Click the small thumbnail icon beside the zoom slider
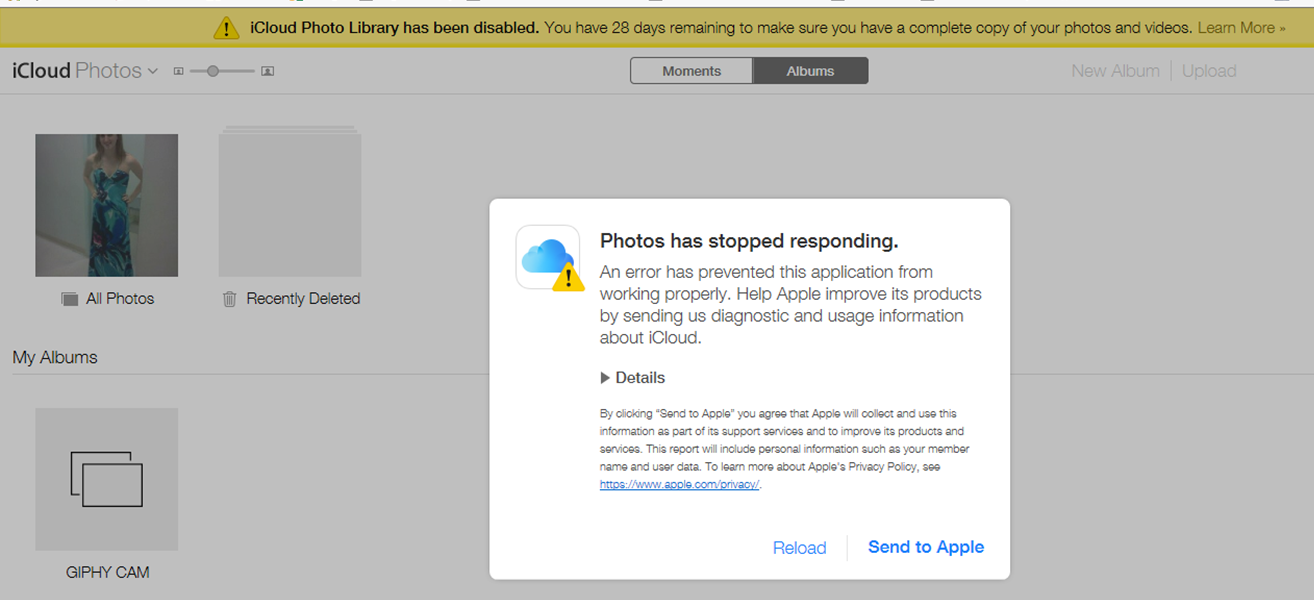Screen dimensions: 1314x600 [178, 71]
